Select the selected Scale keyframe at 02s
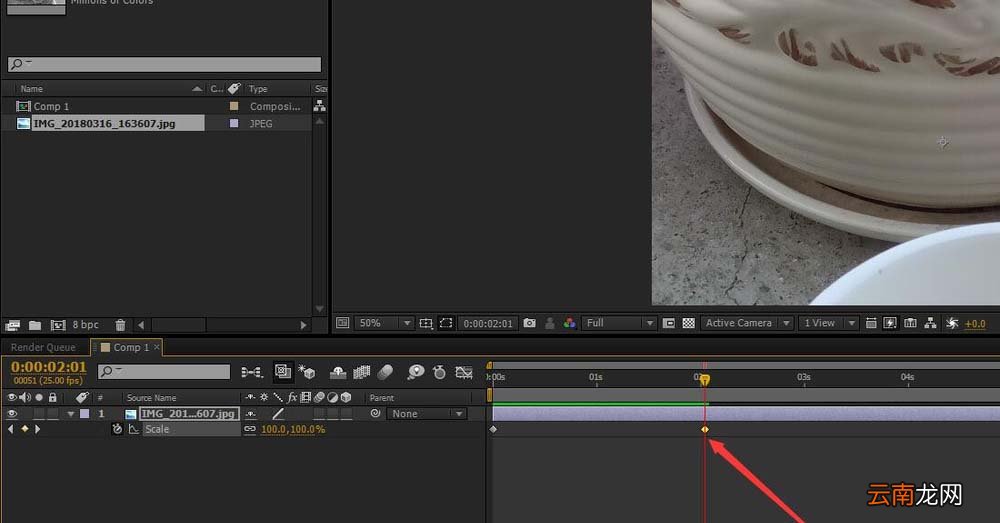The height and width of the screenshot is (523, 1000). (705, 429)
